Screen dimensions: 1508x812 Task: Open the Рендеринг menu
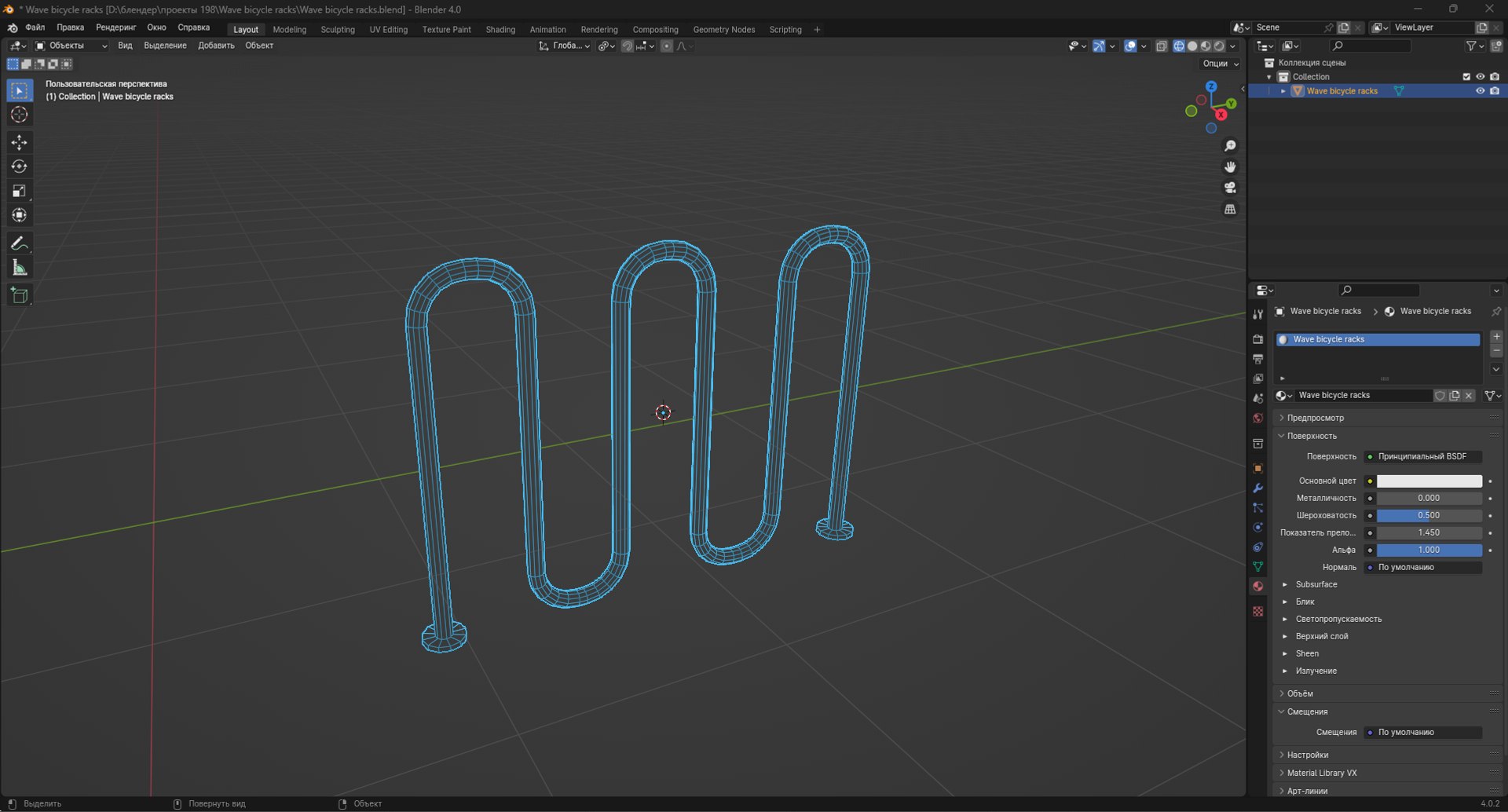(x=116, y=27)
